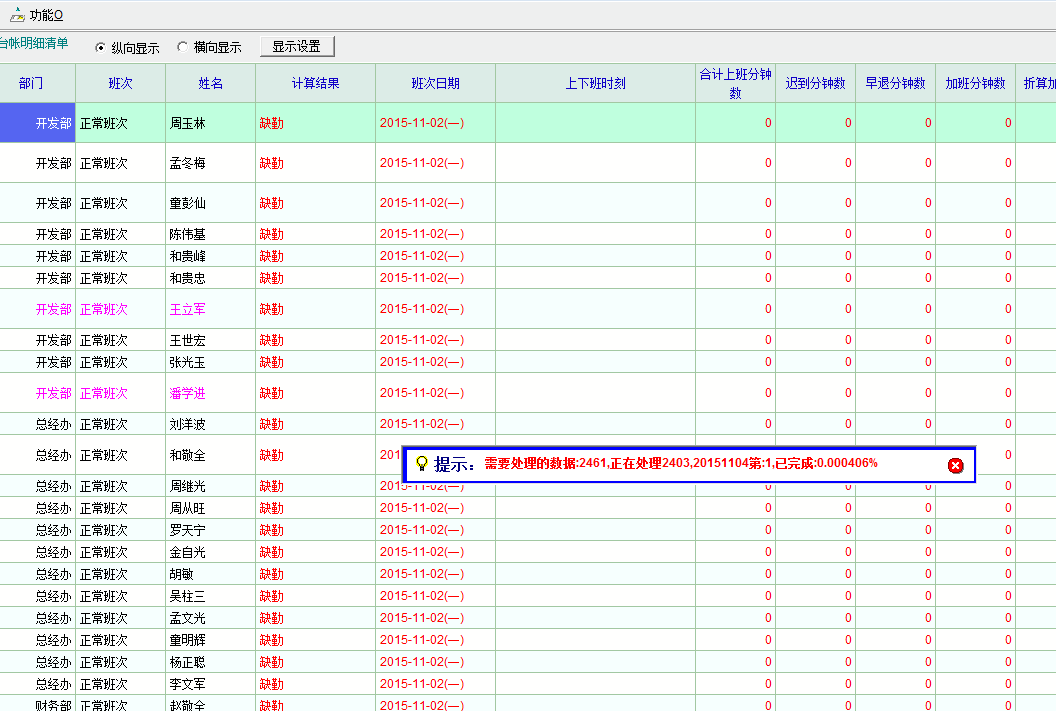Click the 姓名 column header
Image resolution: width=1056 pixels, height=711 pixels.
tap(210, 83)
